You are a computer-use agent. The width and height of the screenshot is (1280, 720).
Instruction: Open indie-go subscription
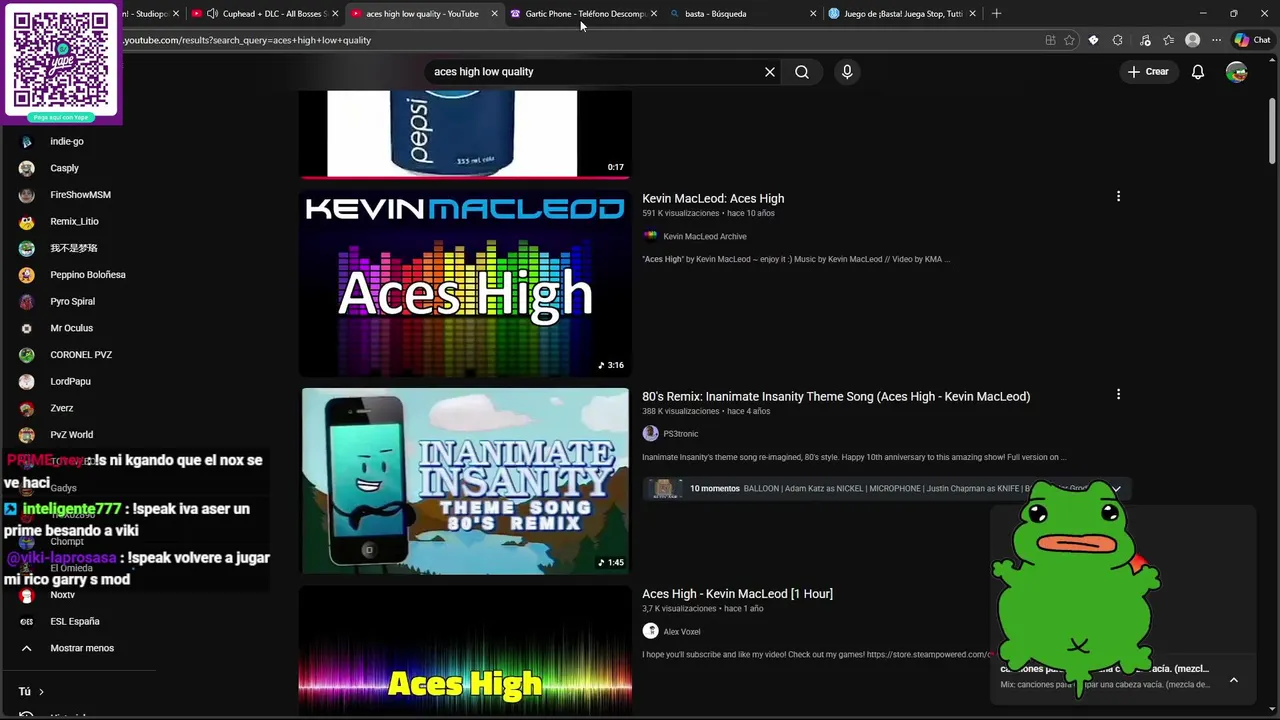click(x=67, y=141)
